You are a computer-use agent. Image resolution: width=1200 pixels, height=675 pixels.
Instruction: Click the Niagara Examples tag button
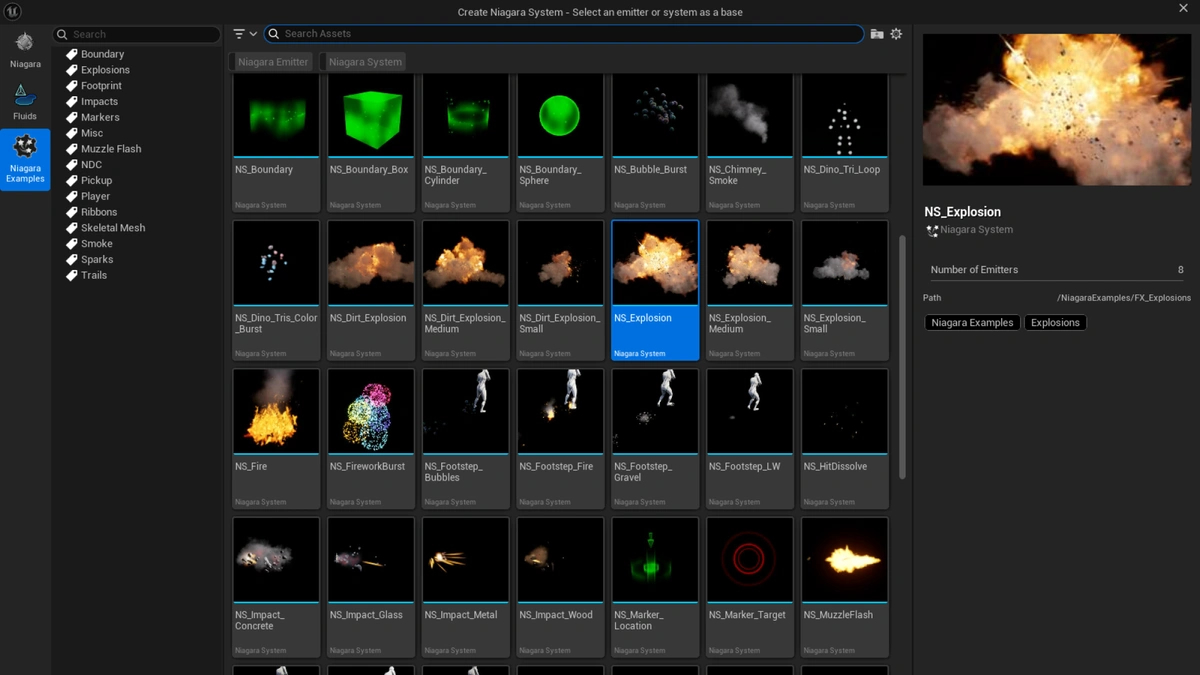(x=972, y=323)
